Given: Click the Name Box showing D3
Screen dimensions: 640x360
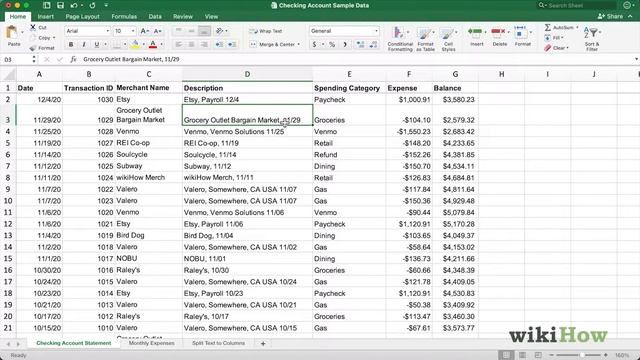Looking at the screenshot, I should (16, 60).
